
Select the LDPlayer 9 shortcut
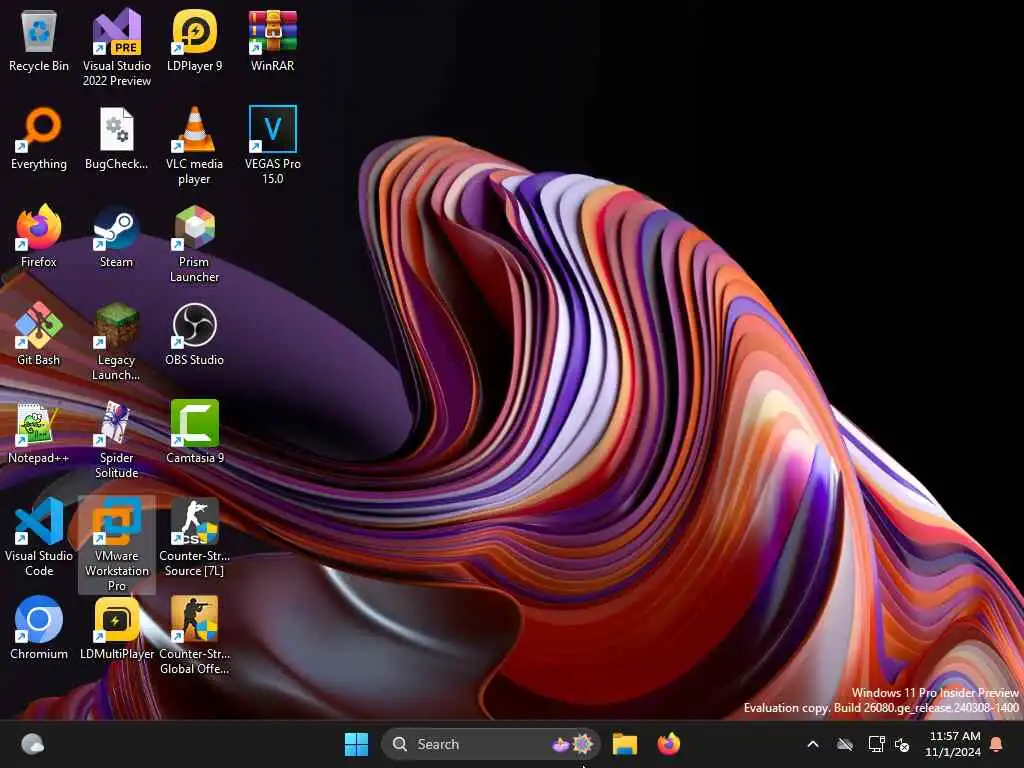[x=194, y=40]
